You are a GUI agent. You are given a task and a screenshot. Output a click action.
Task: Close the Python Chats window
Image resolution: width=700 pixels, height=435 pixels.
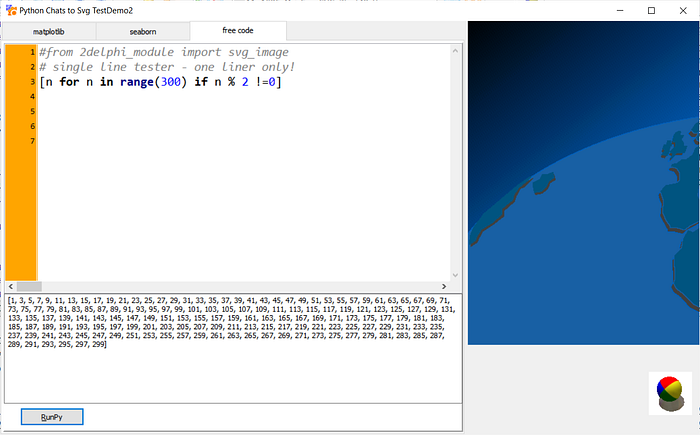click(683, 10)
